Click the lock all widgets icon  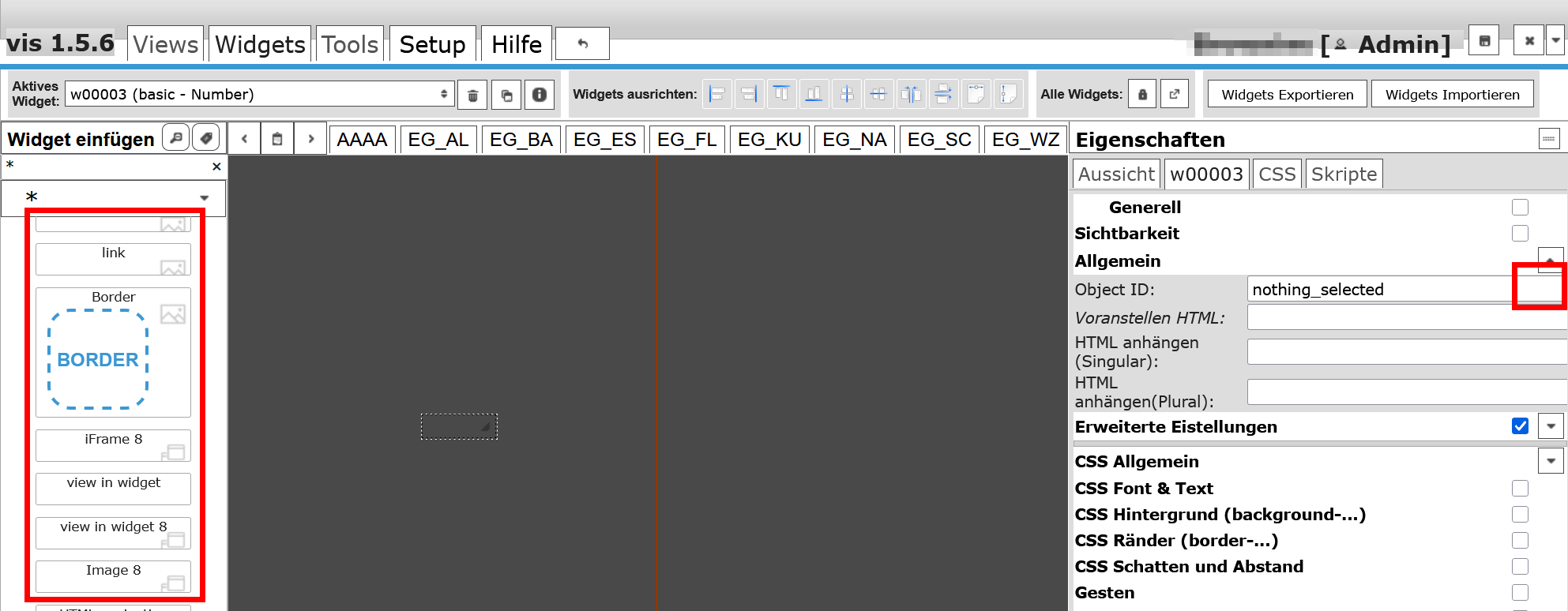click(1142, 95)
